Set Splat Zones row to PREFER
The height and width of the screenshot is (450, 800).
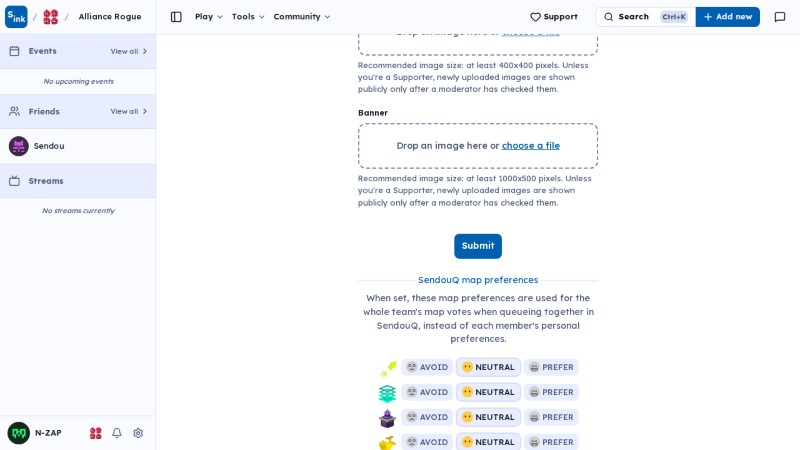(x=551, y=392)
